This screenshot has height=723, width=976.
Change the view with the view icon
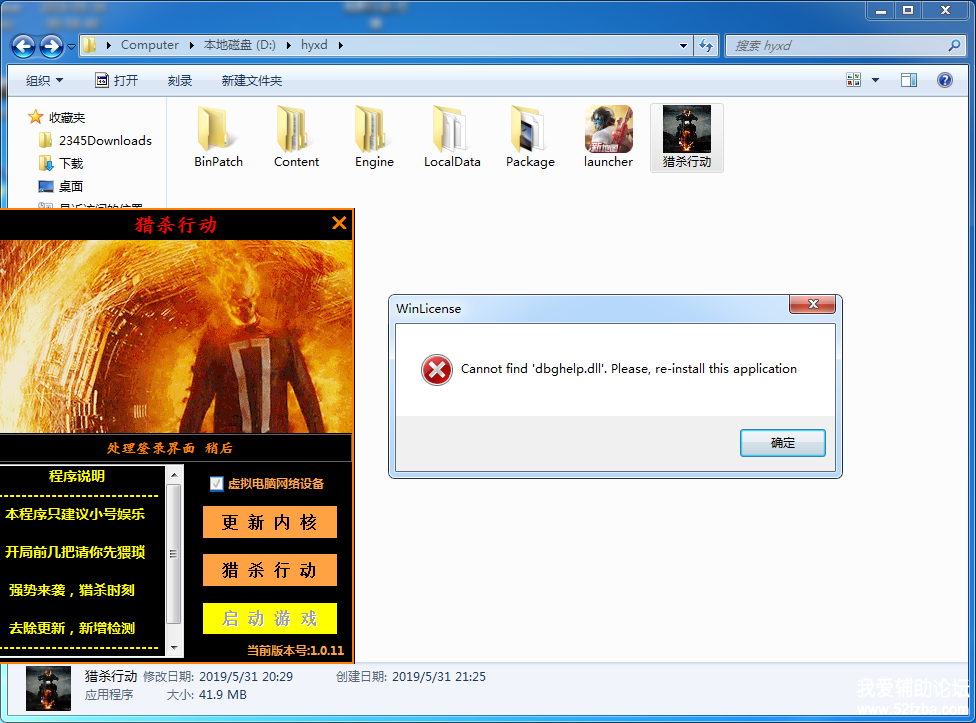tap(853, 80)
